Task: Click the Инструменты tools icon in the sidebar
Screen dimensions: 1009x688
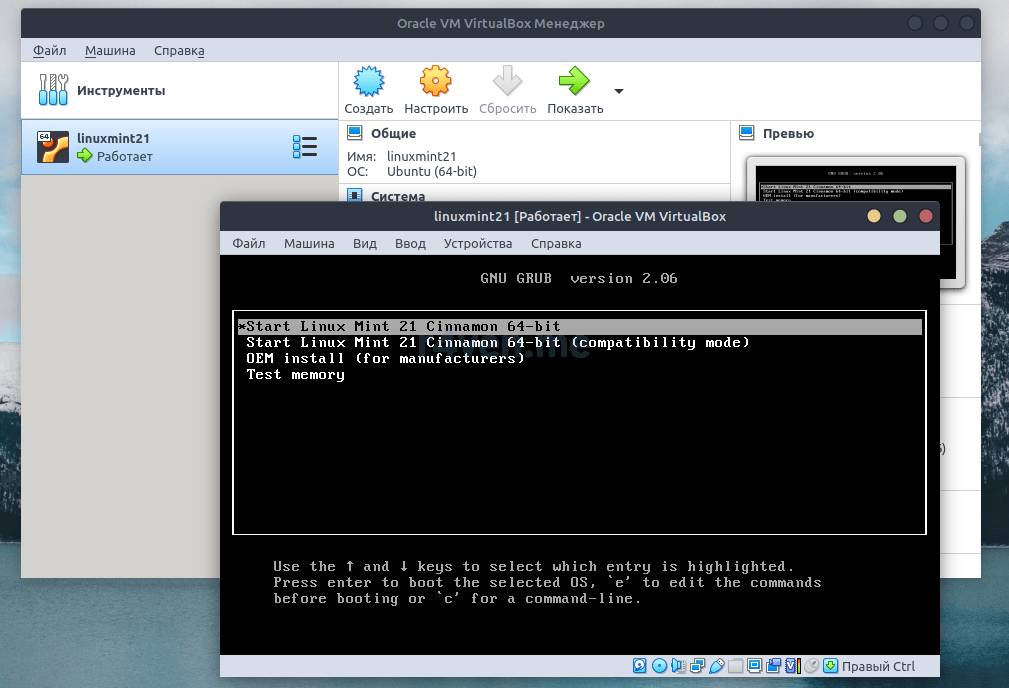Action: [53, 90]
